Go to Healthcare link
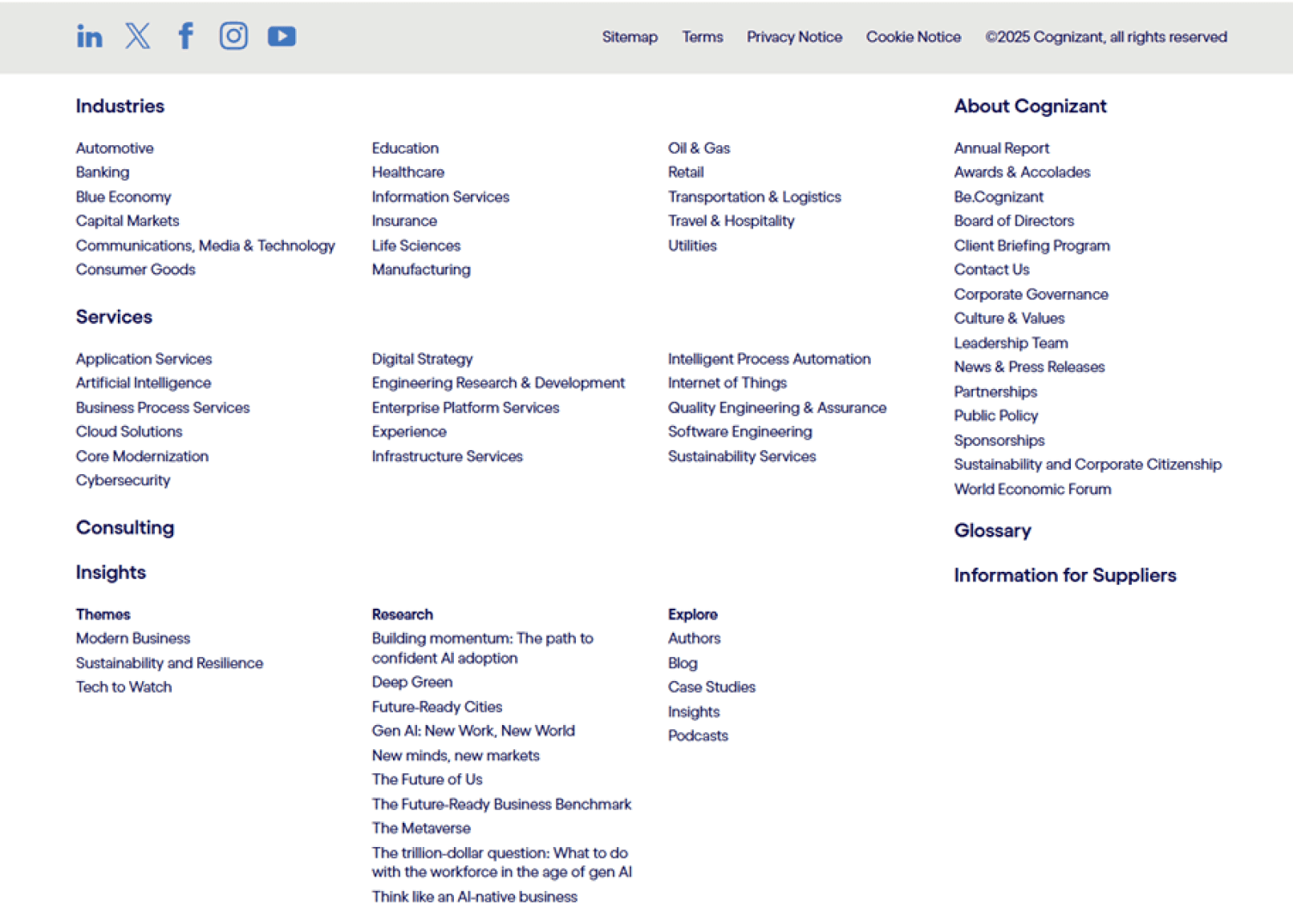This screenshot has height=924, width=1293. [x=407, y=172]
